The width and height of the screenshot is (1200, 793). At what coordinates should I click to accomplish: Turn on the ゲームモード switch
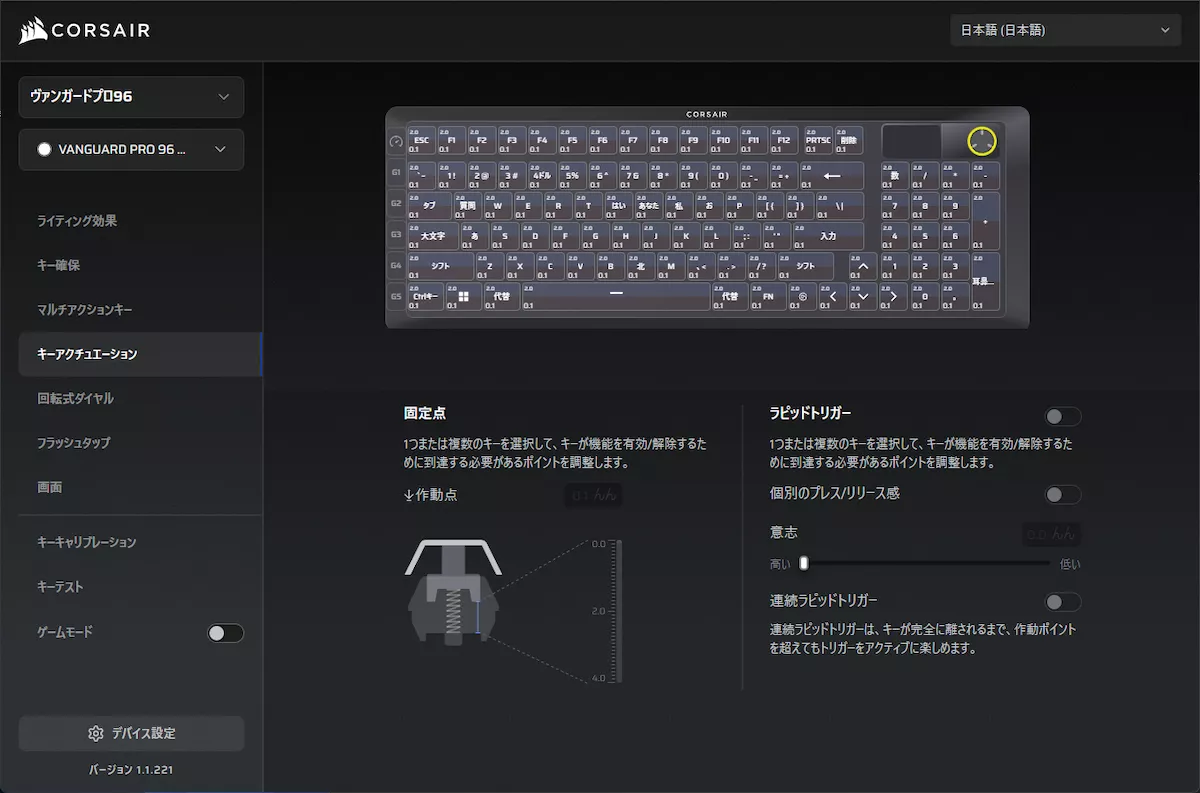click(x=225, y=633)
